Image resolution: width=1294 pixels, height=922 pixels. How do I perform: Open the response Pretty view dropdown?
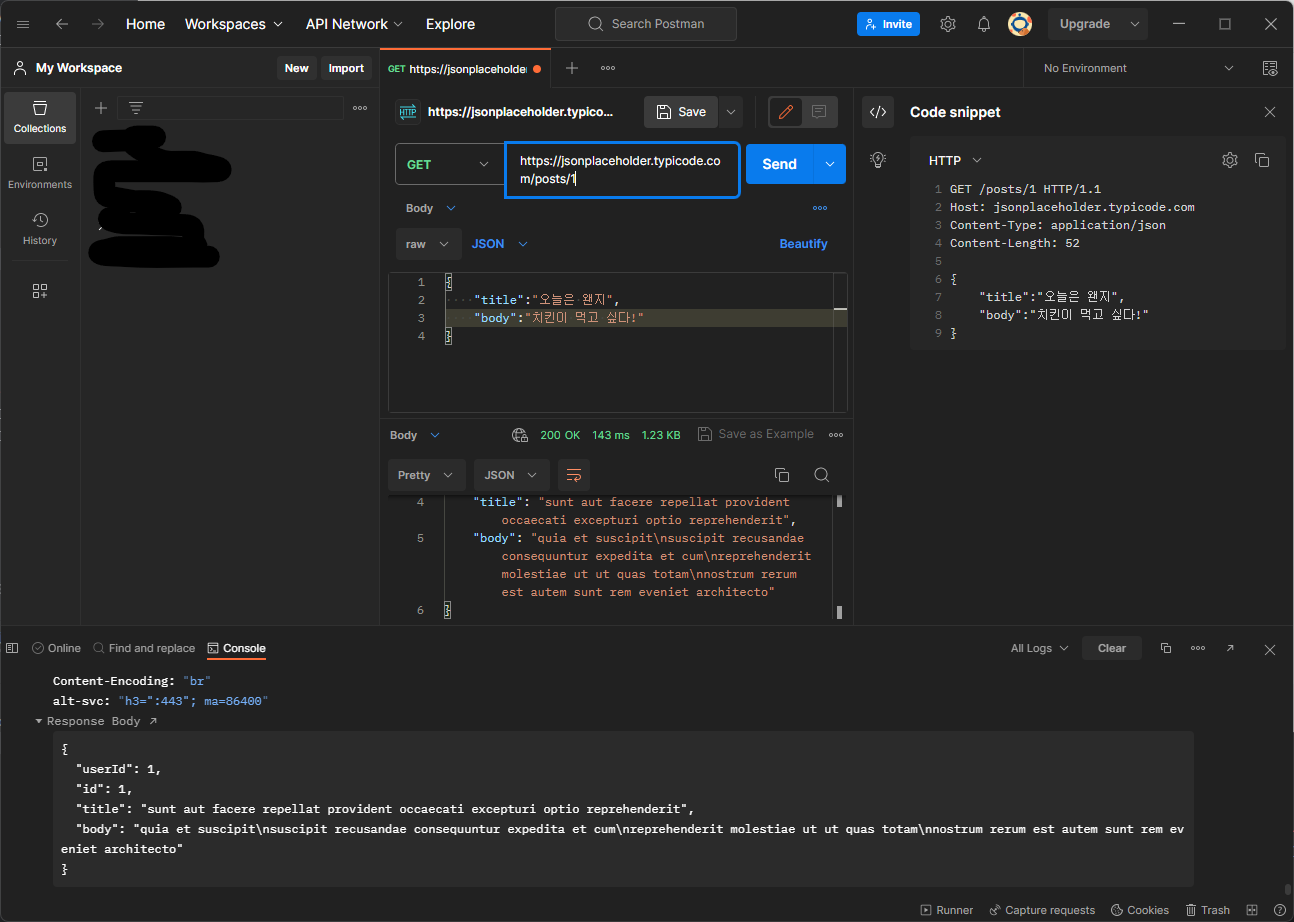pos(427,475)
